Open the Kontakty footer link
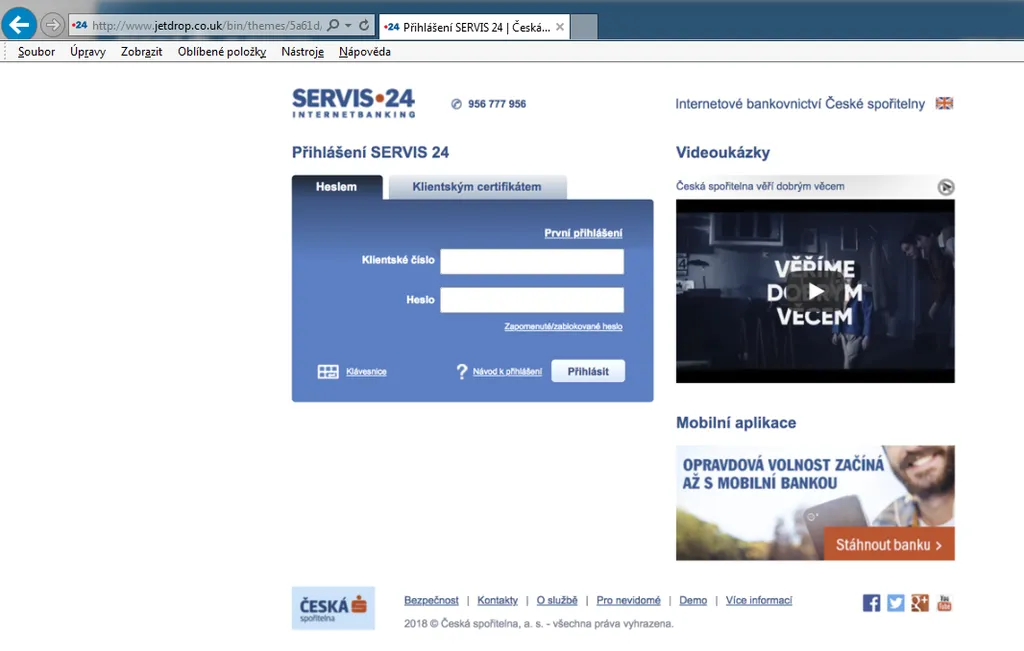 pos(498,600)
